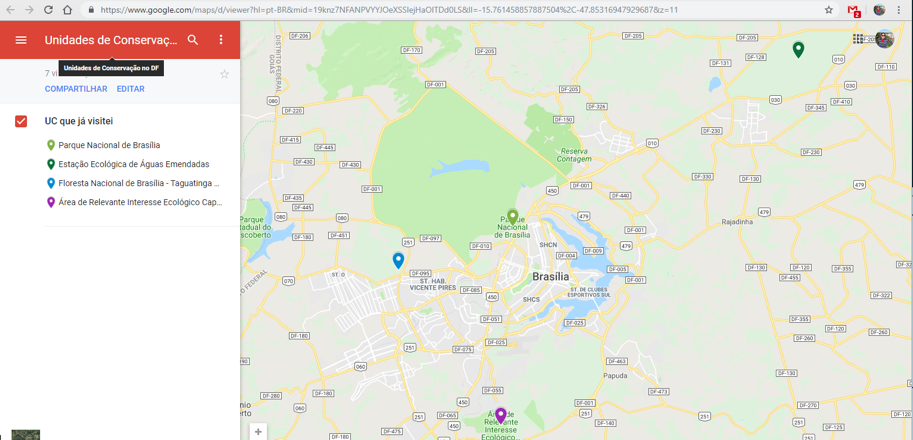Click the search magnifier in map header
913x440 pixels.
click(x=193, y=40)
